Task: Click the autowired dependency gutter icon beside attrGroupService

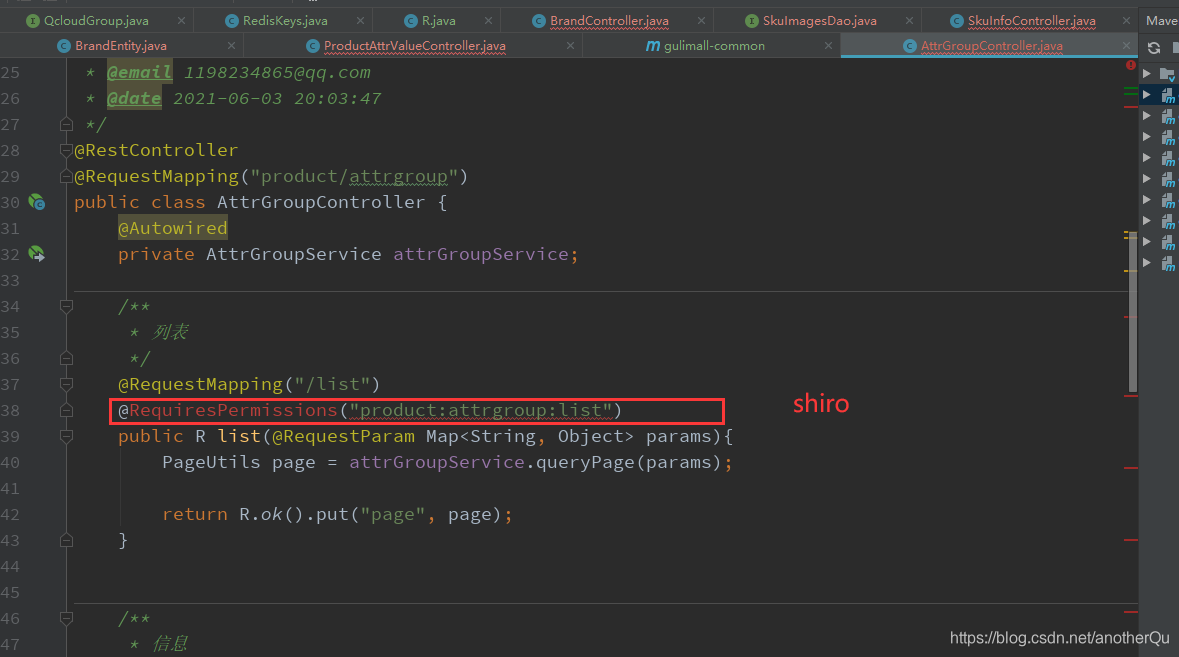Action: 36,254
